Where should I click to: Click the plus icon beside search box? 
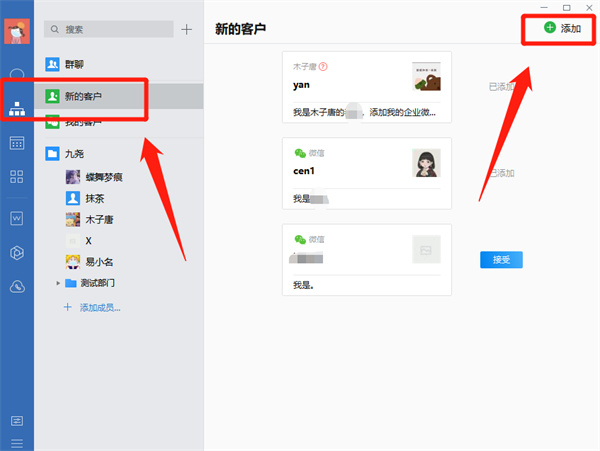[186, 29]
